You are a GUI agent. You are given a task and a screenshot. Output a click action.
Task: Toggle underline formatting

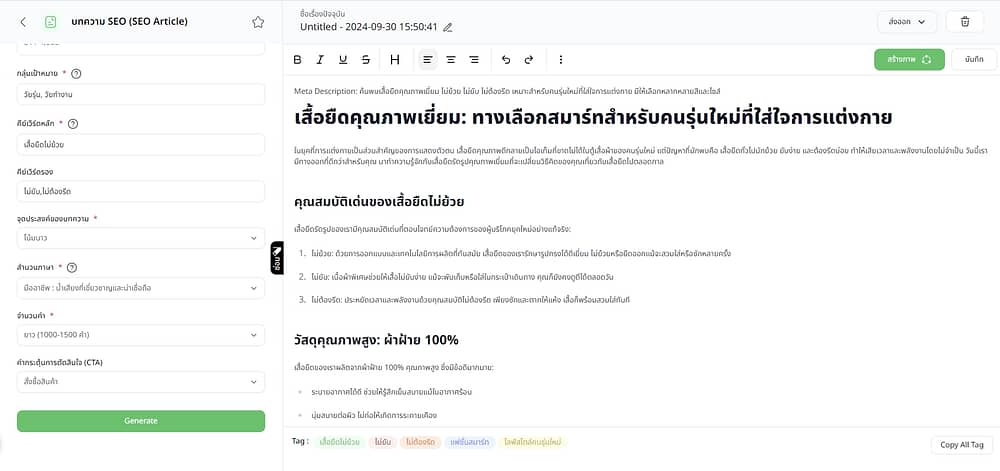point(343,60)
